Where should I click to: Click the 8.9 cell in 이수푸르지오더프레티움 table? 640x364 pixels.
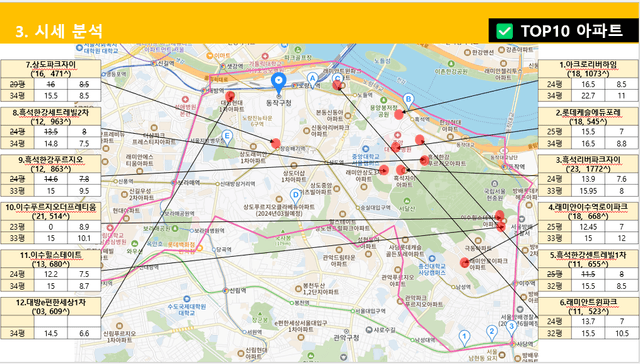click(84, 226)
